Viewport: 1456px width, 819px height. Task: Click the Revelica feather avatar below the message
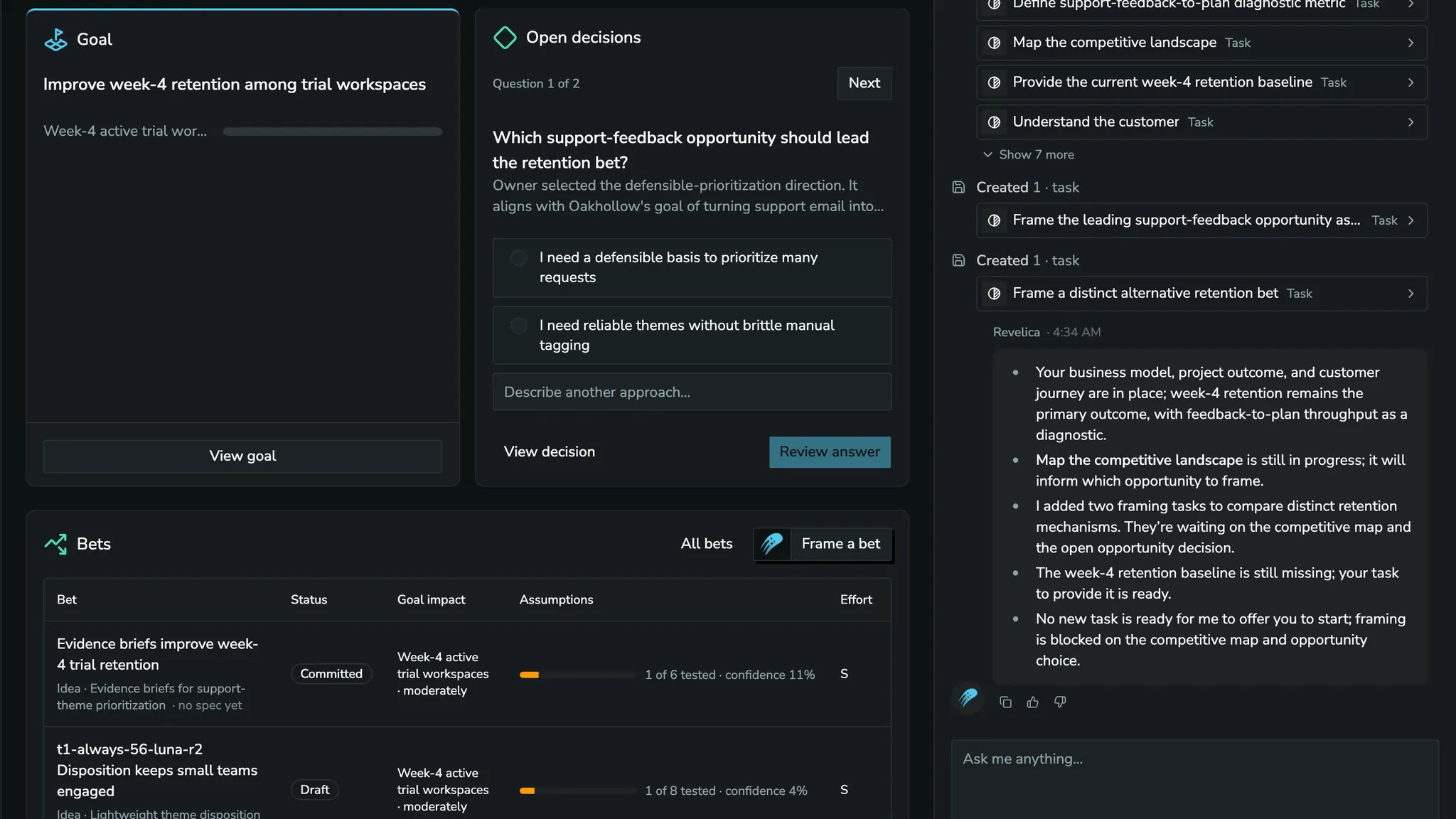968,697
